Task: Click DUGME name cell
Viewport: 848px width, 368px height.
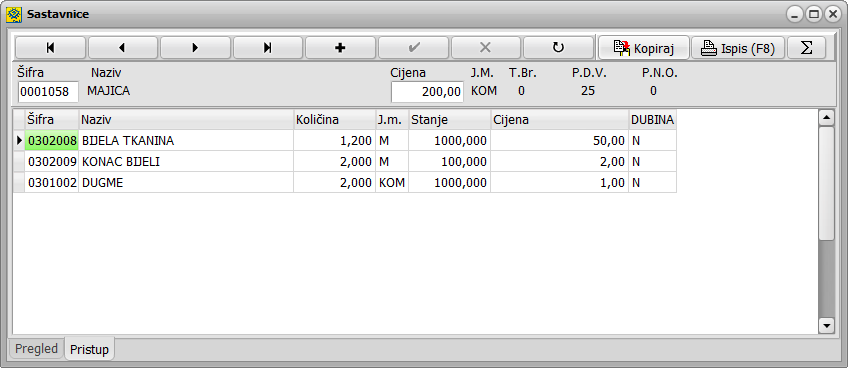Action: 186,182
